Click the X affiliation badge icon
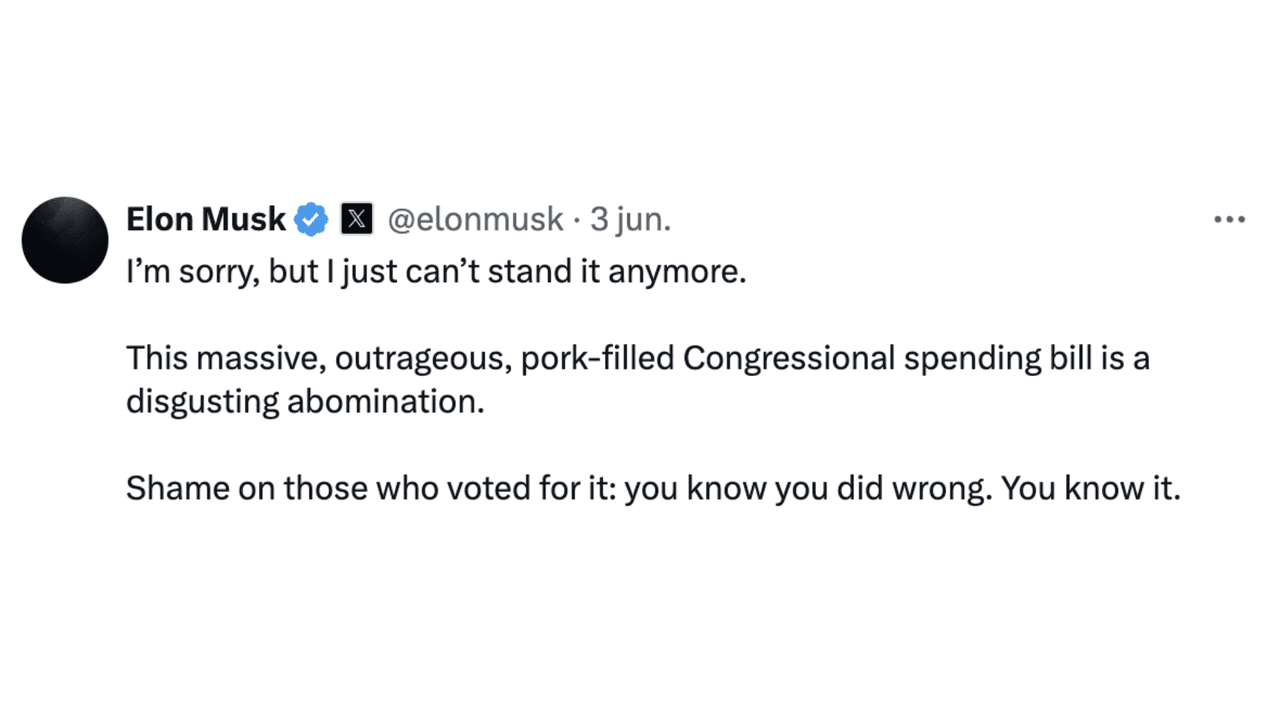The height and width of the screenshot is (720, 1280). click(356, 219)
